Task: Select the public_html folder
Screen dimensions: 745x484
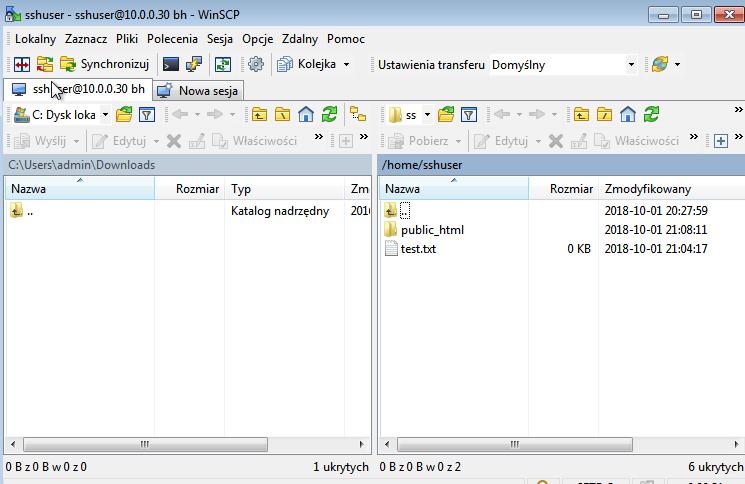Action: coord(424,230)
